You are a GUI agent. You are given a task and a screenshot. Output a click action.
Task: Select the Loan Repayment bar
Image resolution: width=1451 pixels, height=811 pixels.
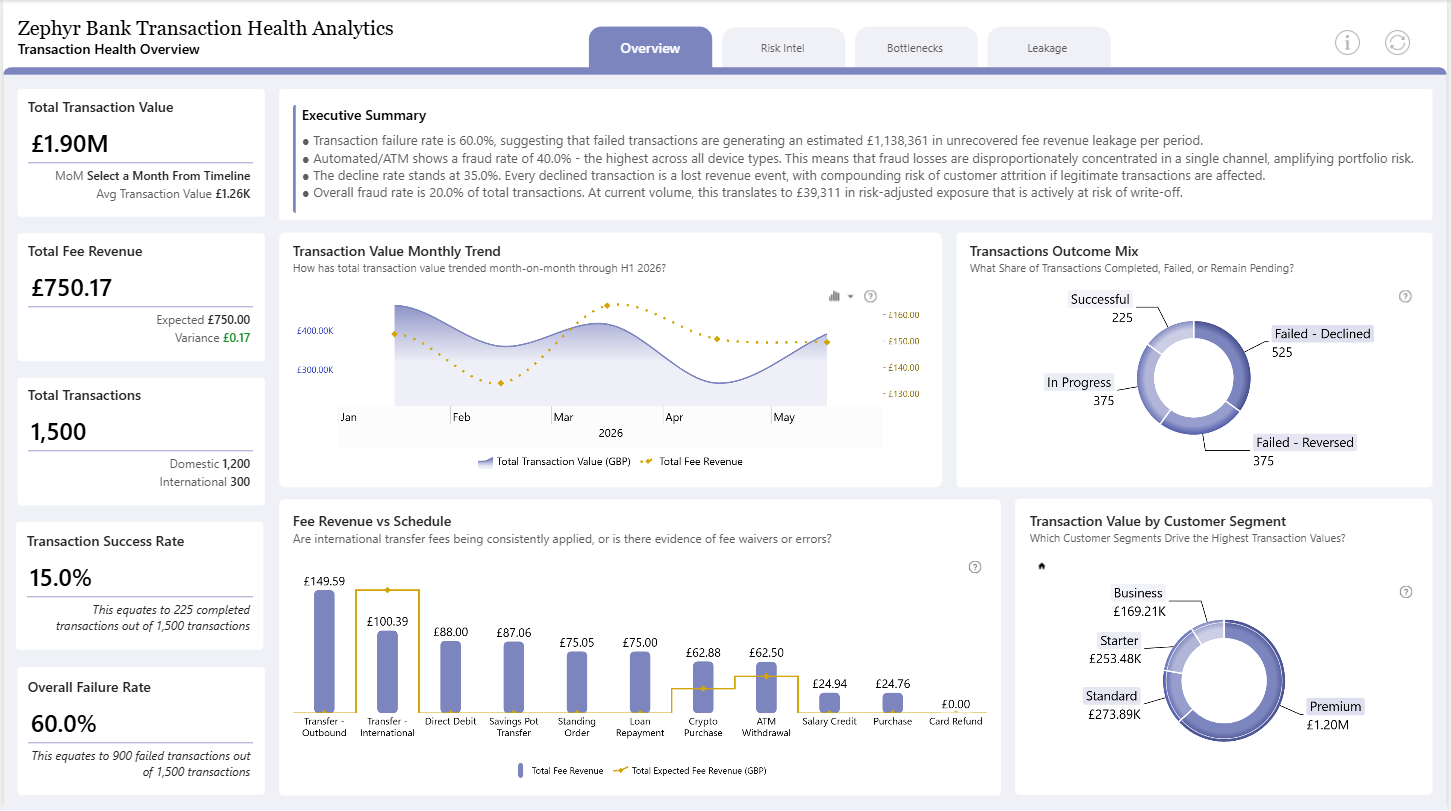[x=640, y=682]
